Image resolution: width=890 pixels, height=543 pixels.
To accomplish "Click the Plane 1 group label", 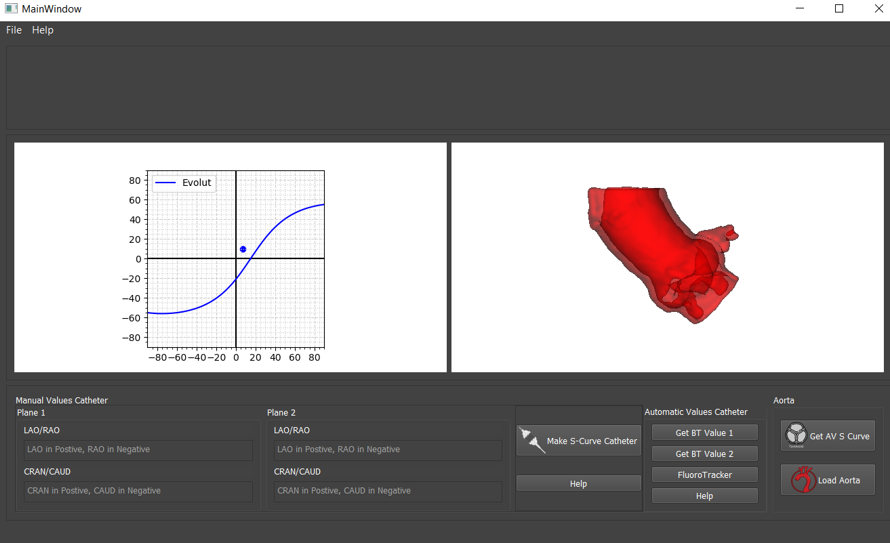I will tap(31, 412).
